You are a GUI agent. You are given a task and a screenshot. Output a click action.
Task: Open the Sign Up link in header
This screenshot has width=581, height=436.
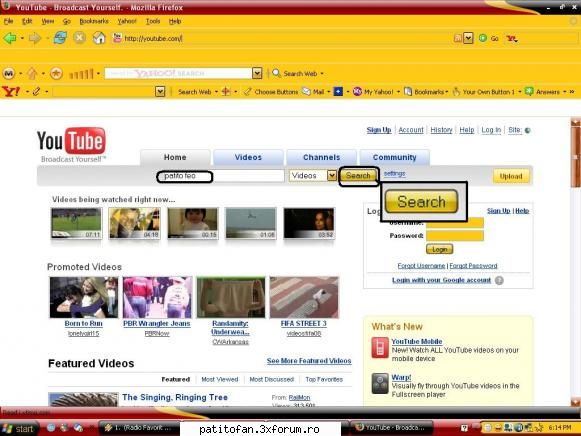pyautogui.click(x=379, y=130)
